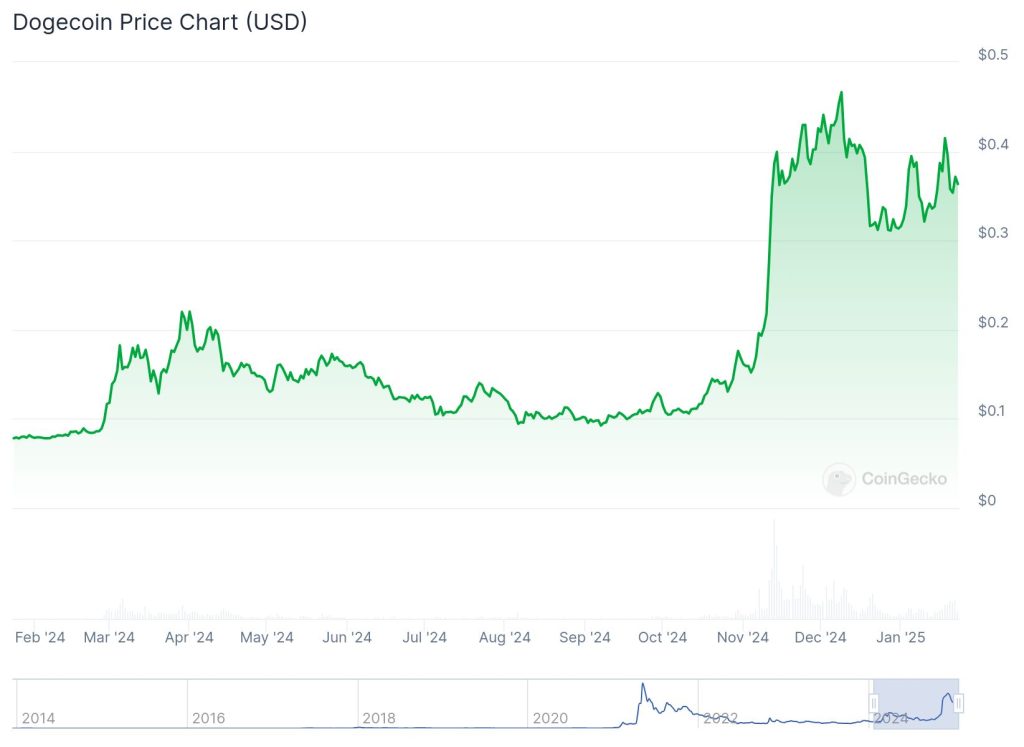Click the Dogecoin Price Chart (USD) title
The image size is (1024, 747).
(x=160, y=22)
